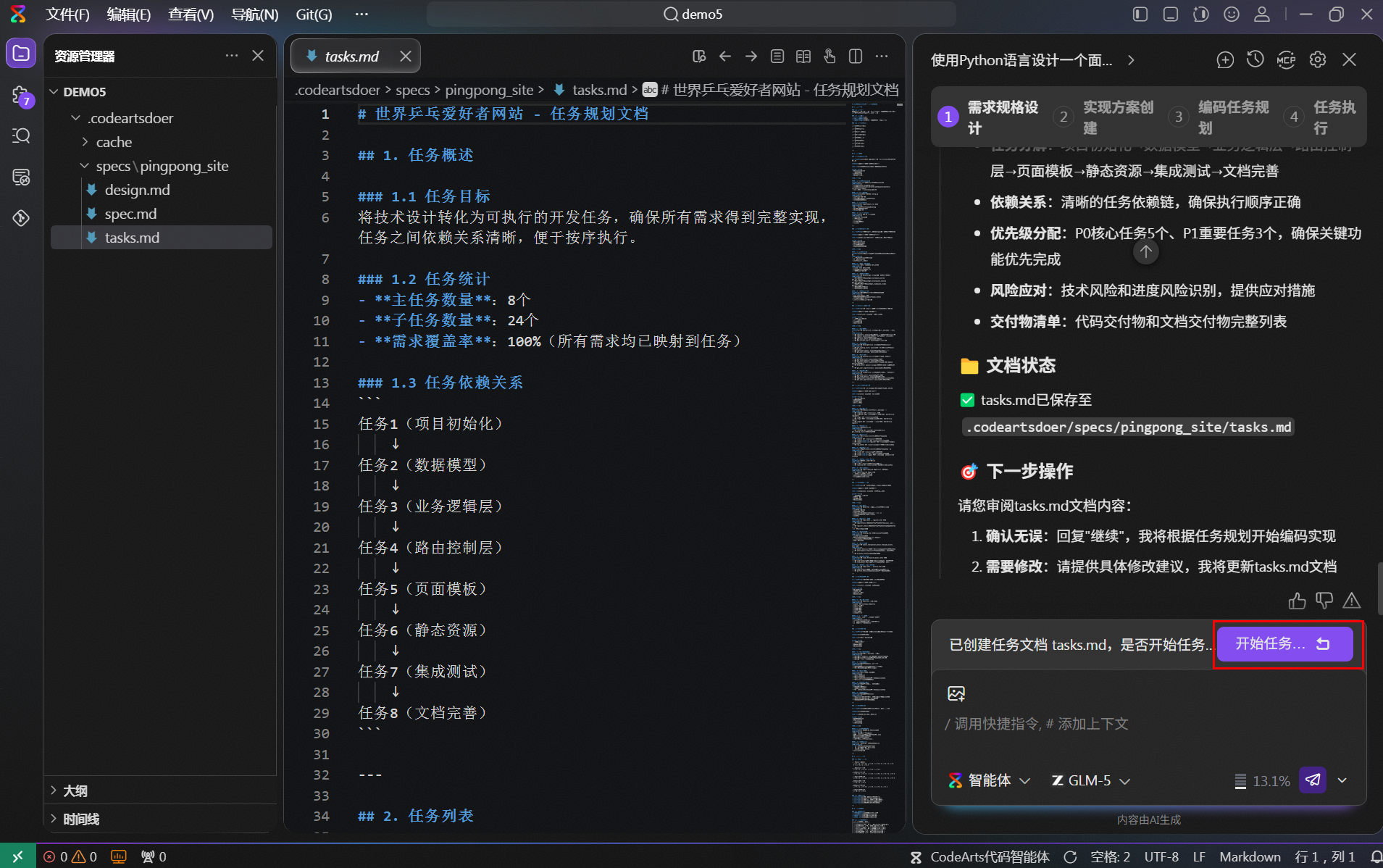Open the chat history clock icon
1383x868 pixels.
click(1255, 60)
